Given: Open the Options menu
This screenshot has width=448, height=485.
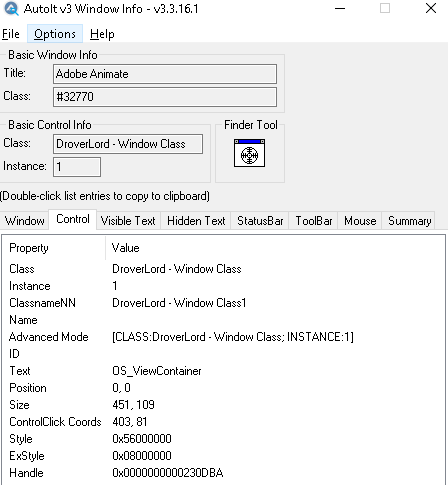Looking at the screenshot, I should [55, 34].
